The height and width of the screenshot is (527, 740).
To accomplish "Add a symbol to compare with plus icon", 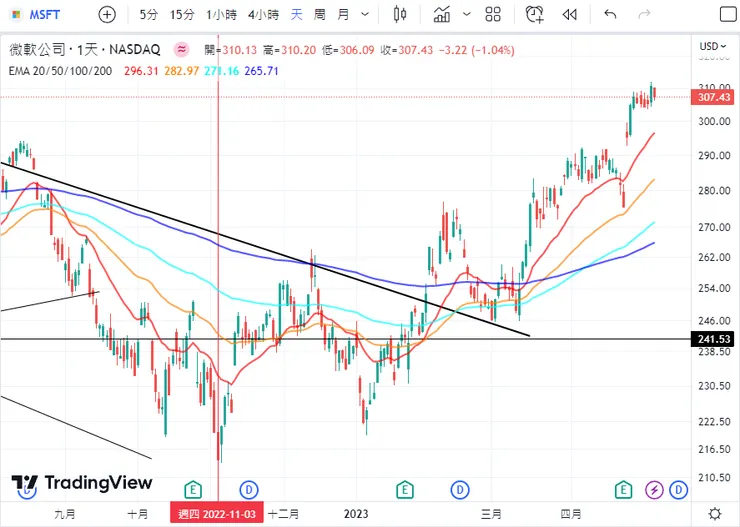I will tap(107, 15).
